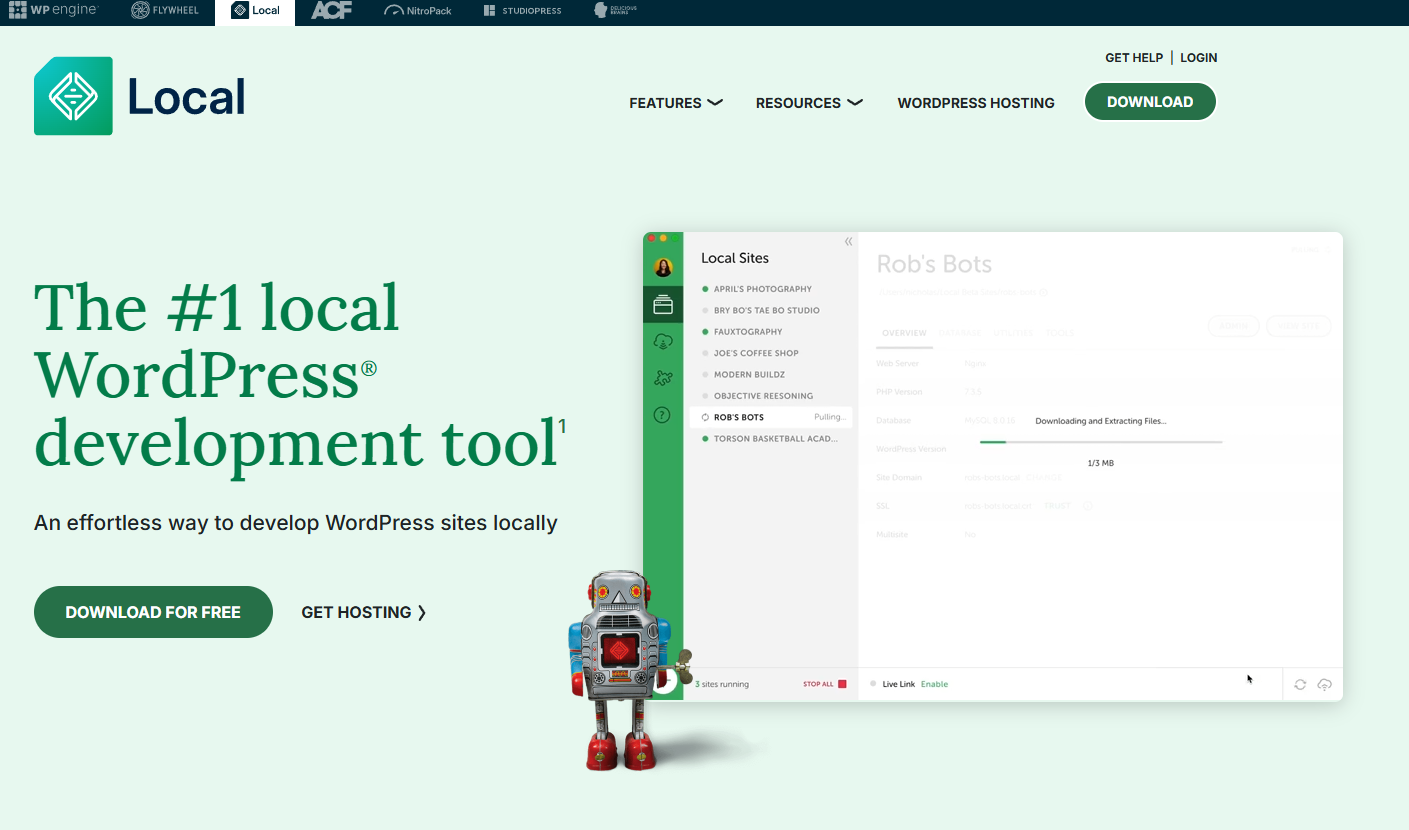Expand the Features dropdown menu

click(676, 103)
